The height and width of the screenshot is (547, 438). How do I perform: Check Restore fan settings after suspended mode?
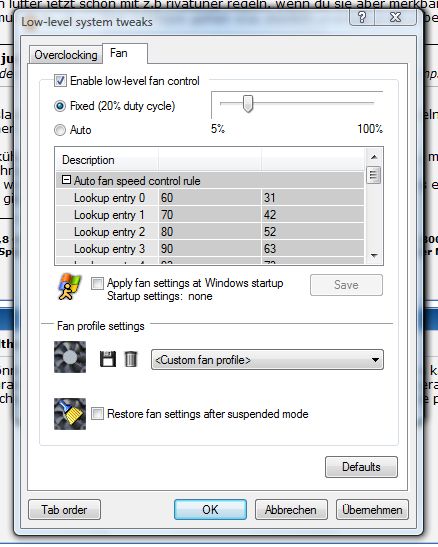[x=97, y=414]
